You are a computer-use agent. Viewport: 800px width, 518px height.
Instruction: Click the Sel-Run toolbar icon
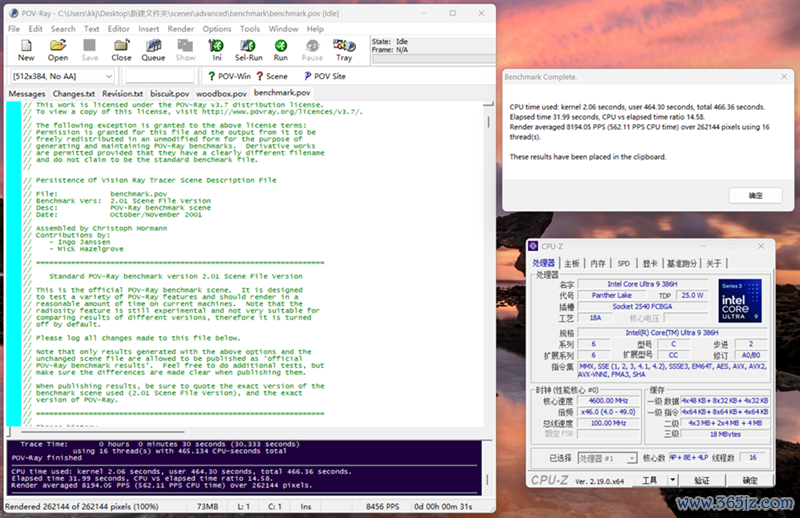pos(248,50)
